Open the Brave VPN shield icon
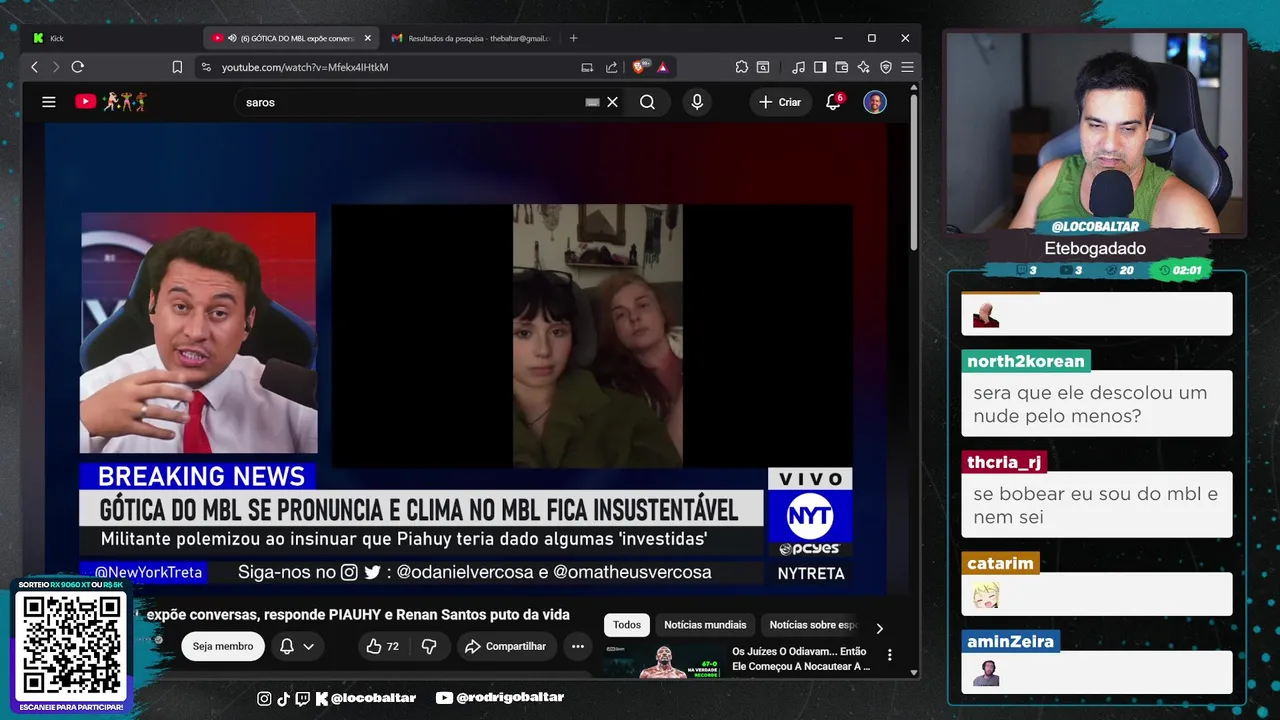 pos(886,67)
